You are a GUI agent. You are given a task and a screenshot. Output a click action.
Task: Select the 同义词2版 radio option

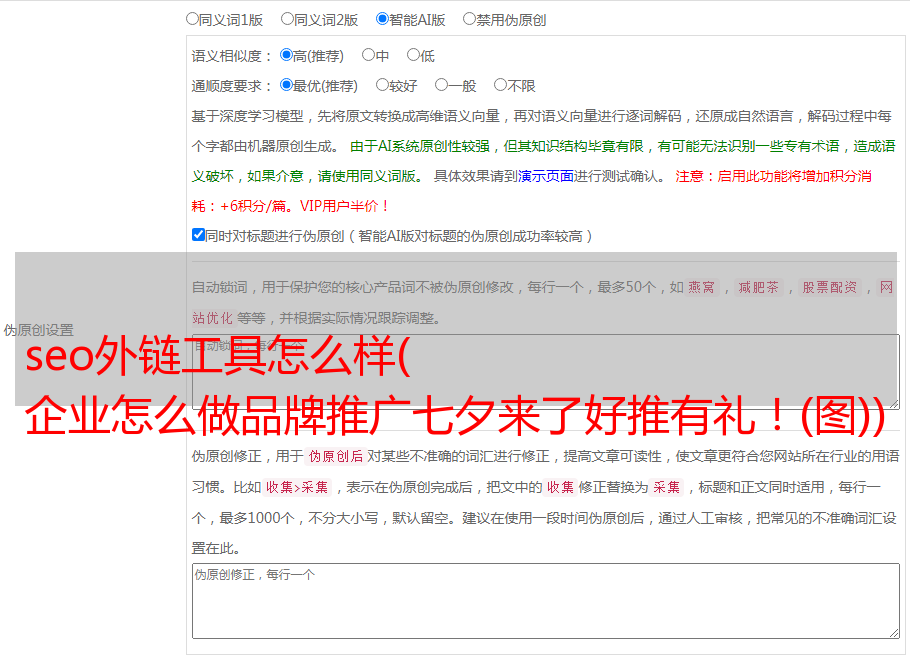pyautogui.click(x=287, y=19)
